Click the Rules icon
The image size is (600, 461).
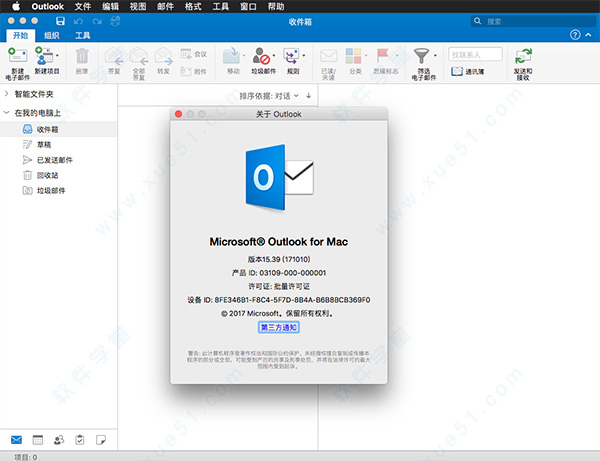pyautogui.click(x=291, y=56)
